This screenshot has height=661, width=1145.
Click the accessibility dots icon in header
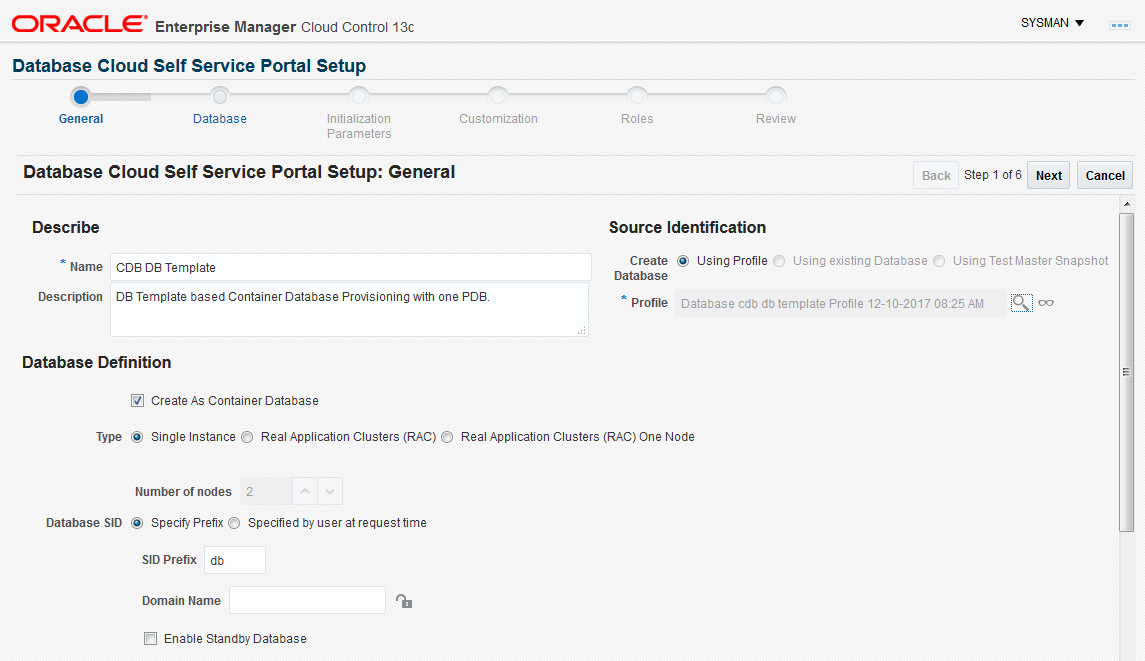1120,24
